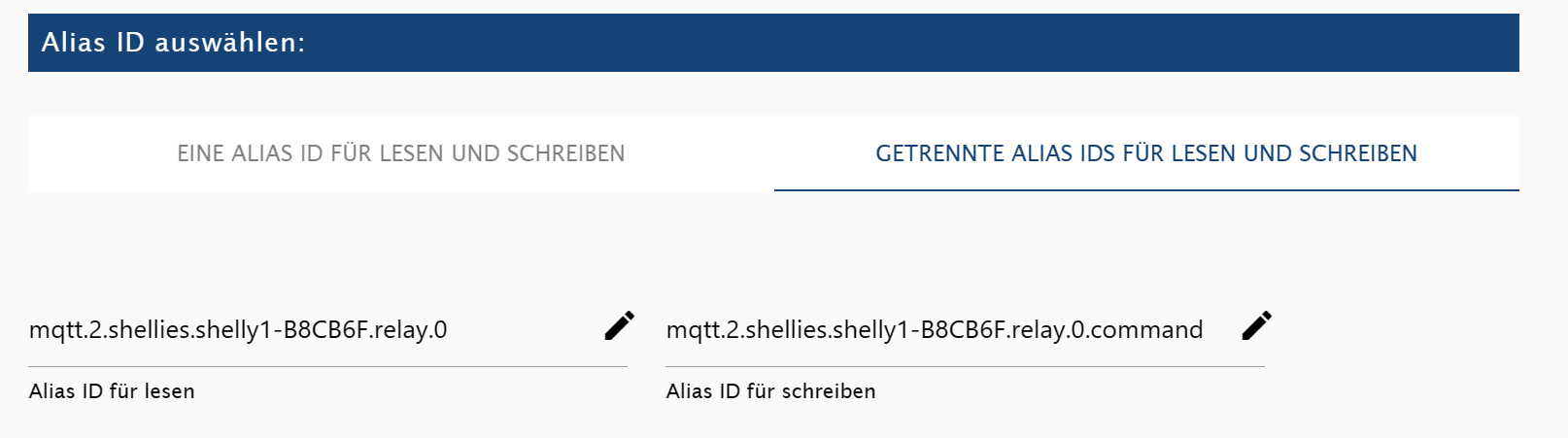Click 'mqtt.2' at start of read alias field
The image size is (1568, 438).
click(x=65, y=330)
